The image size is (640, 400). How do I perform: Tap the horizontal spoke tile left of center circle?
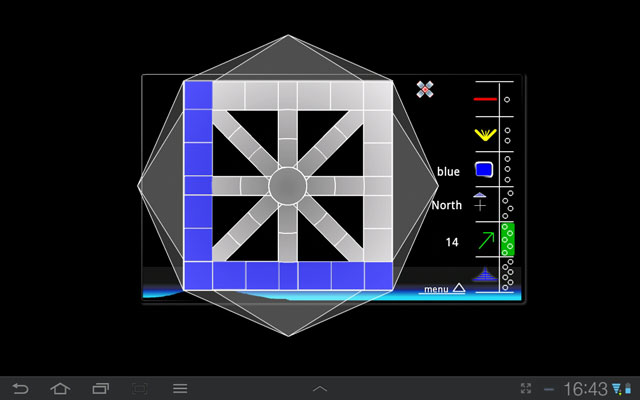point(255,186)
